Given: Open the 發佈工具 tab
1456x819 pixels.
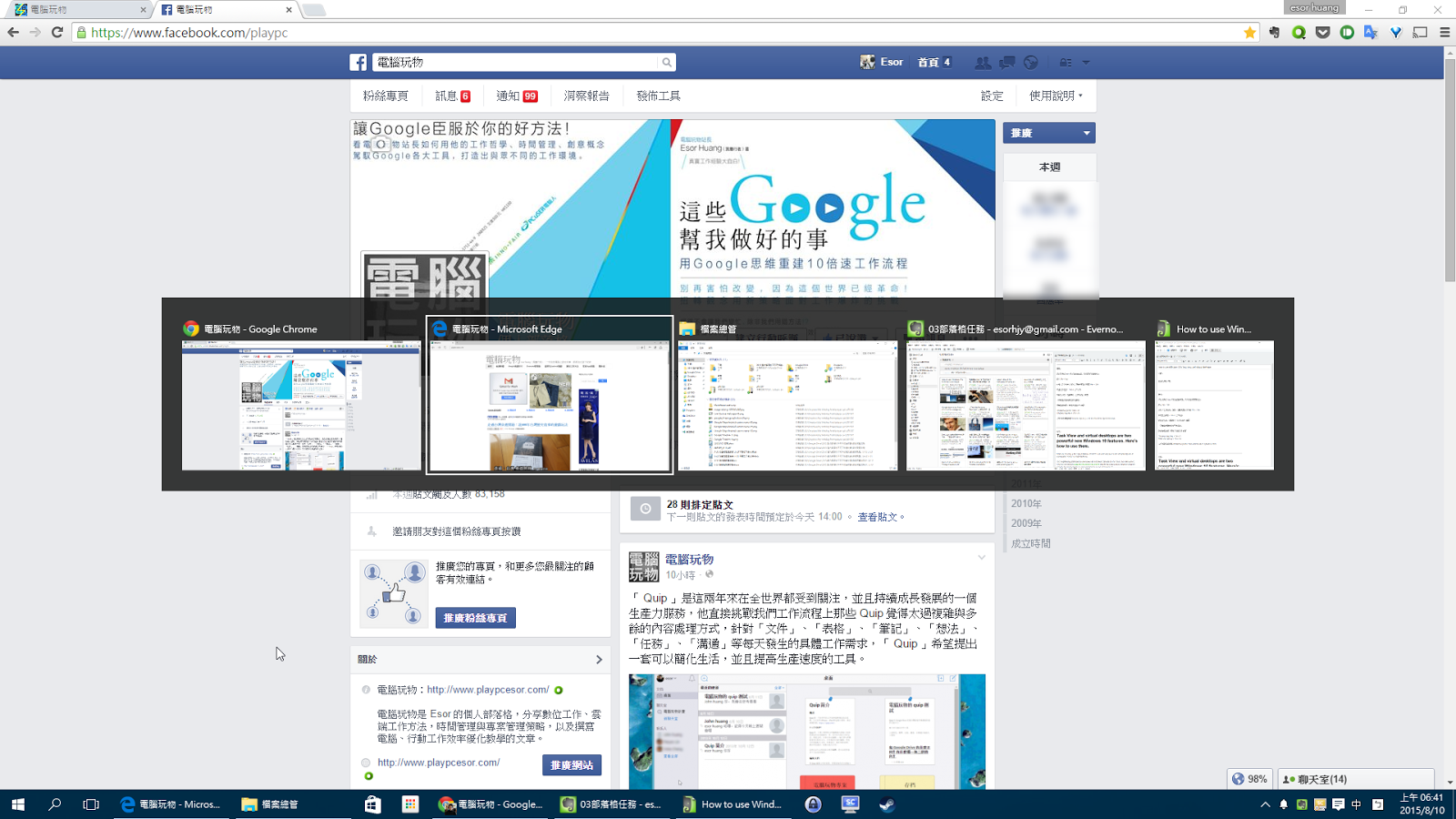Looking at the screenshot, I should [x=658, y=96].
